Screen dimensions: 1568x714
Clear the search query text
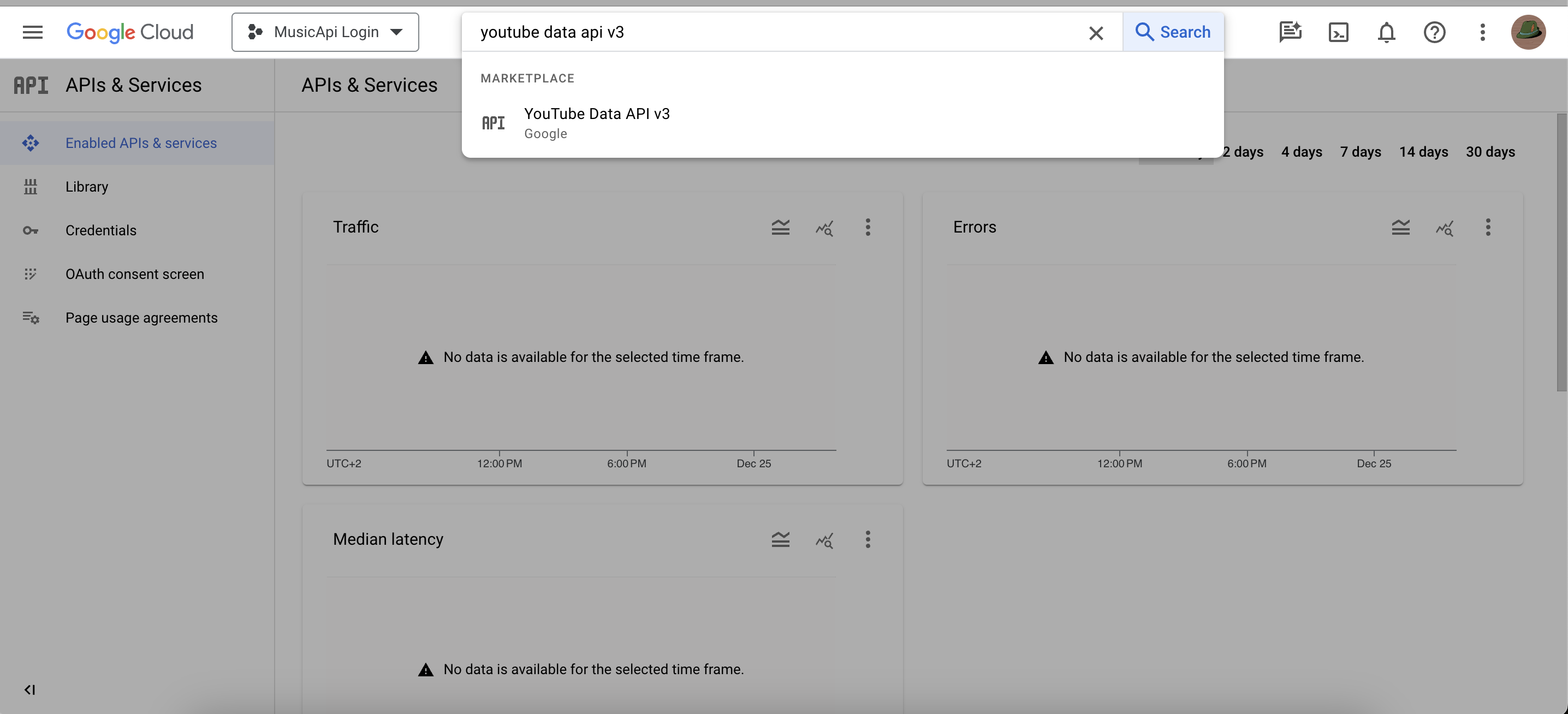(1096, 32)
